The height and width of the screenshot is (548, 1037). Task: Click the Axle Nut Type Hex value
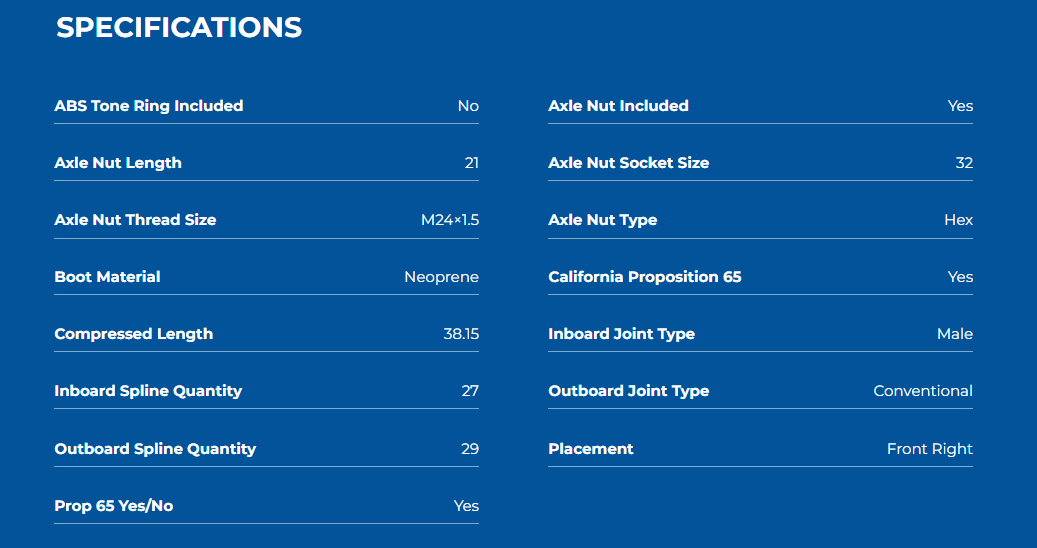(x=958, y=219)
